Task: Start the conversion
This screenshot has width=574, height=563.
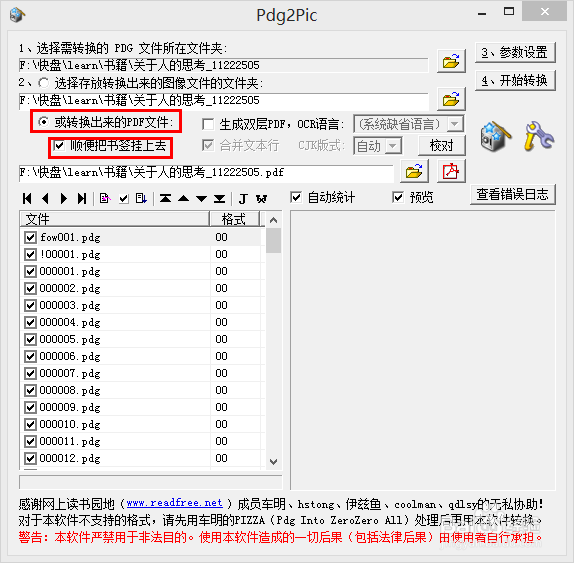Action: [515, 80]
